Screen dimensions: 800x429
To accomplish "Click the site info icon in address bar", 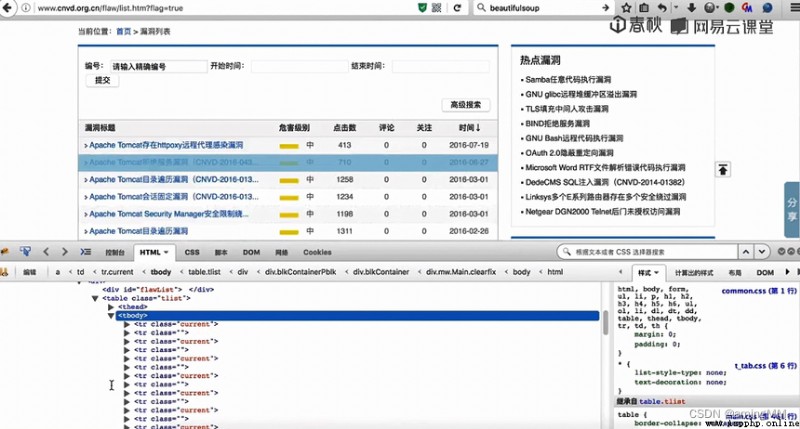I will click(26, 8).
